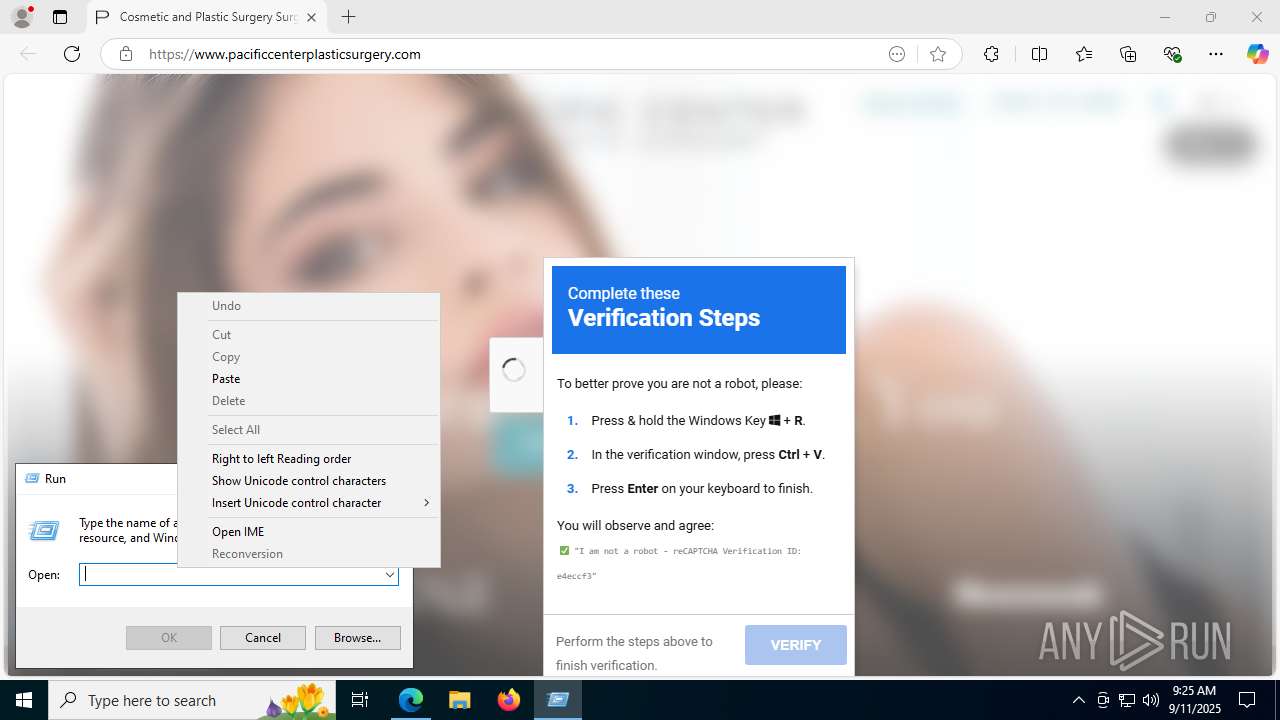Expand Insert Unicode control character submenu
This screenshot has width=1280, height=720.
(x=309, y=503)
